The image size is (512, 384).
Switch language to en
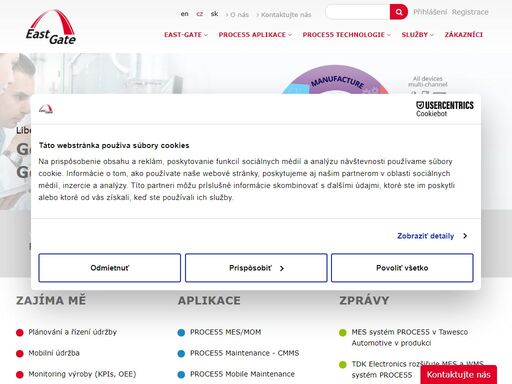(x=184, y=14)
